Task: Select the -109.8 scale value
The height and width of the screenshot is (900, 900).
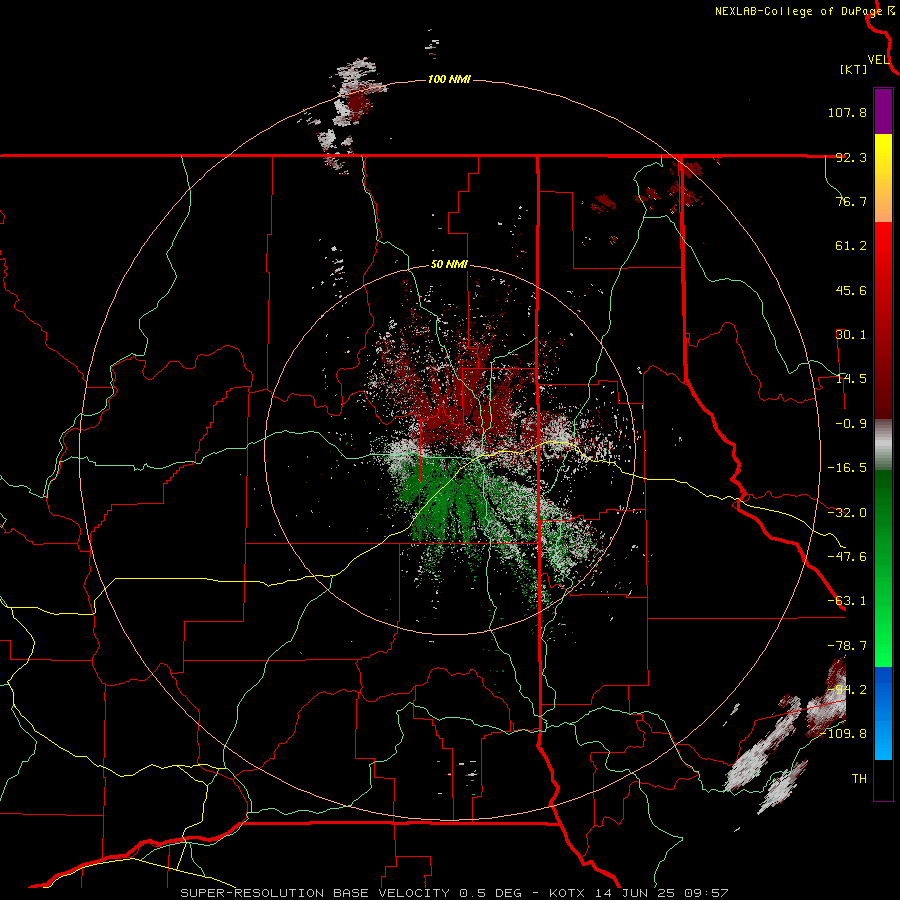Action: [x=843, y=734]
